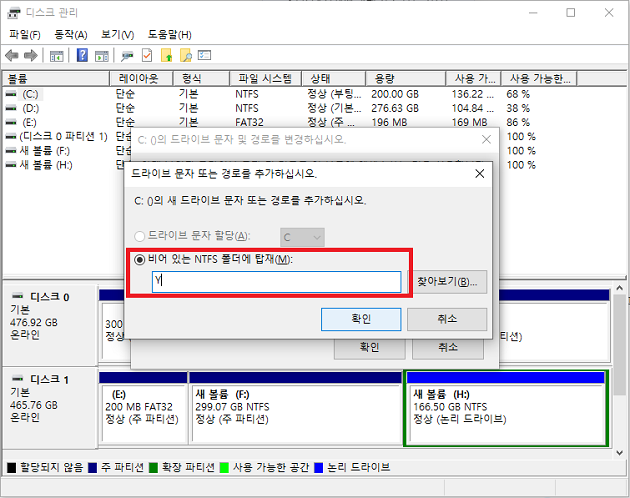Viewport: 630px width, 498px height.
Task: Click the drive icon beside (D:) volume
Action: tap(11, 108)
